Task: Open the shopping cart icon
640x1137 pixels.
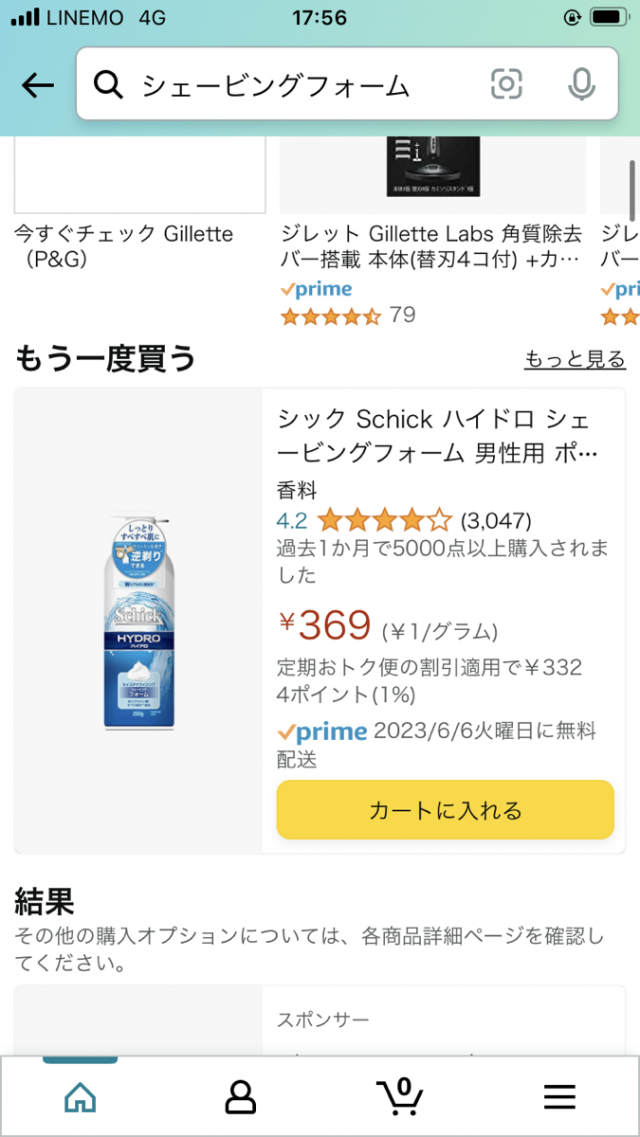Action: click(x=399, y=1097)
